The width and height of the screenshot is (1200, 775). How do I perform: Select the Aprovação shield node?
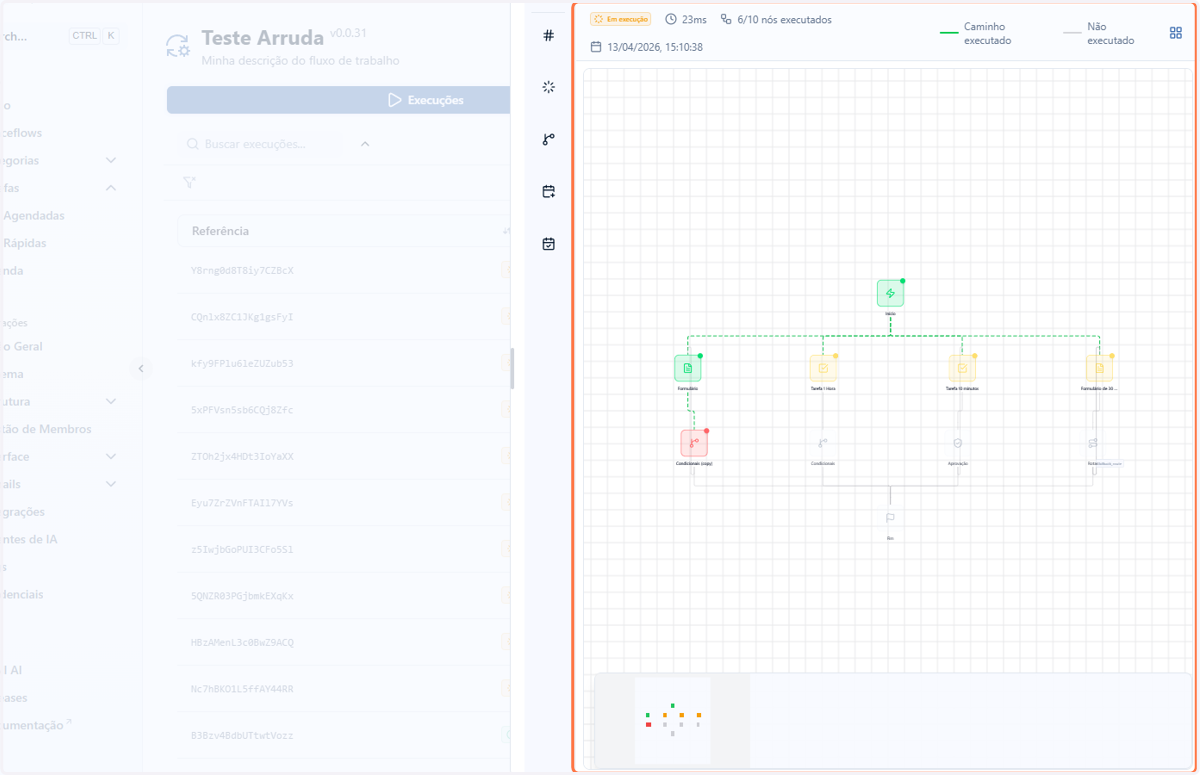958,443
